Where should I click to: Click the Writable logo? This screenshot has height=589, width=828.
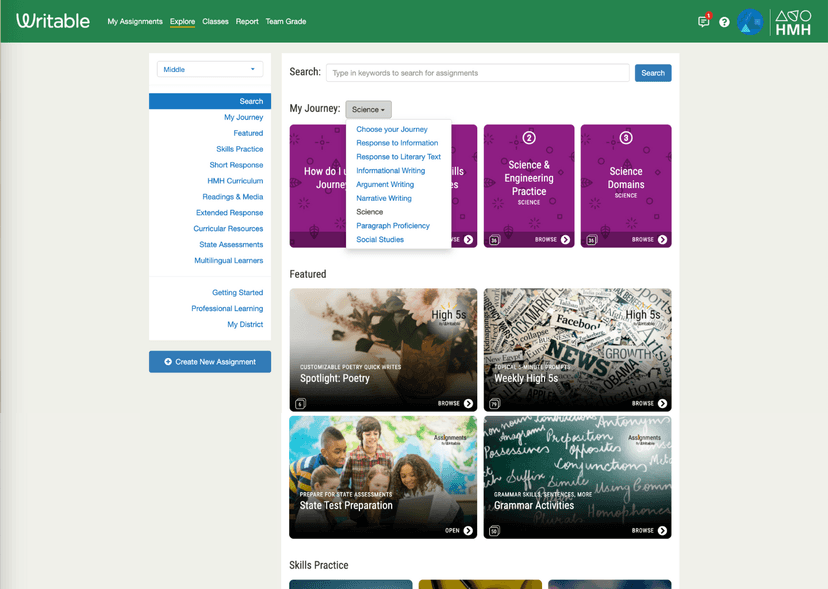coord(51,20)
